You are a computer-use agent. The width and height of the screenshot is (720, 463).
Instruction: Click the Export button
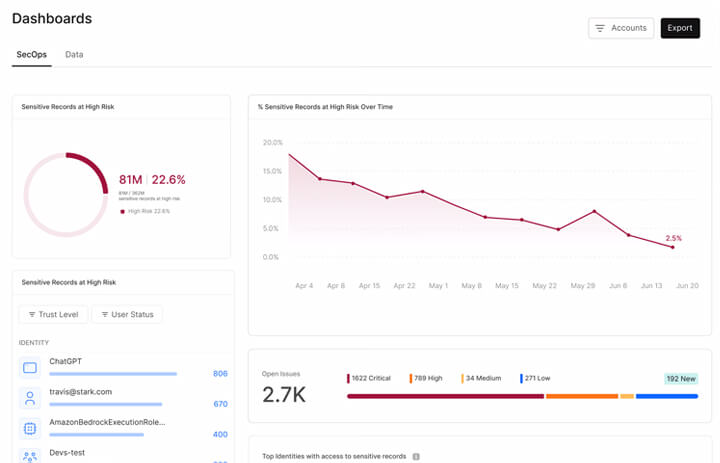coord(680,28)
